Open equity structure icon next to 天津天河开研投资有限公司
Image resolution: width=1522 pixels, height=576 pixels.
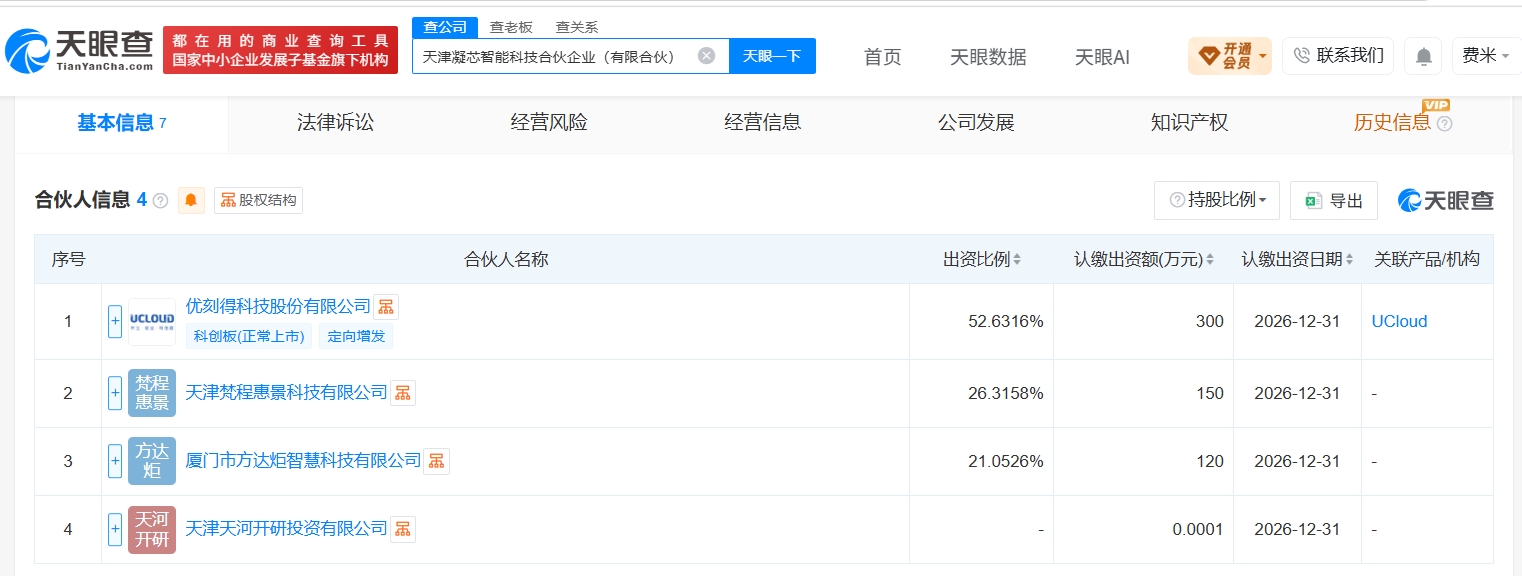(x=402, y=529)
